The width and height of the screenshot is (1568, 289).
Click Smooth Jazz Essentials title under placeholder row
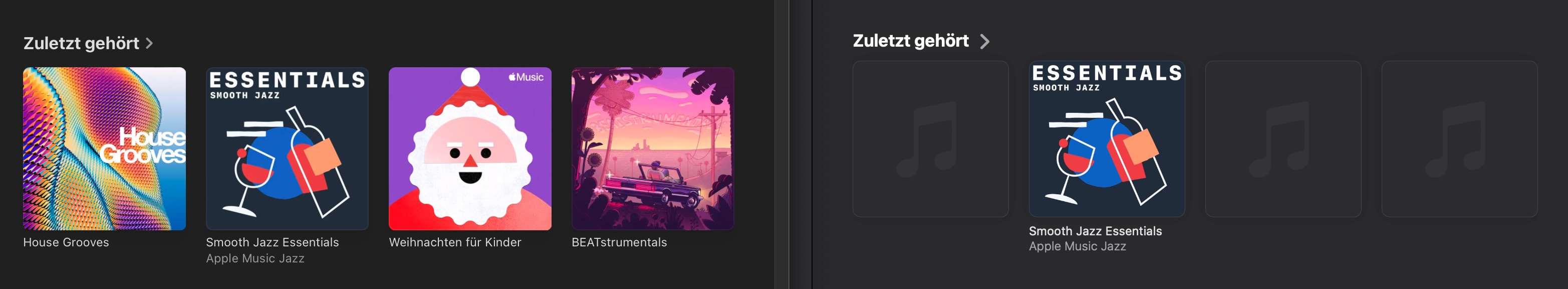pos(1095,231)
